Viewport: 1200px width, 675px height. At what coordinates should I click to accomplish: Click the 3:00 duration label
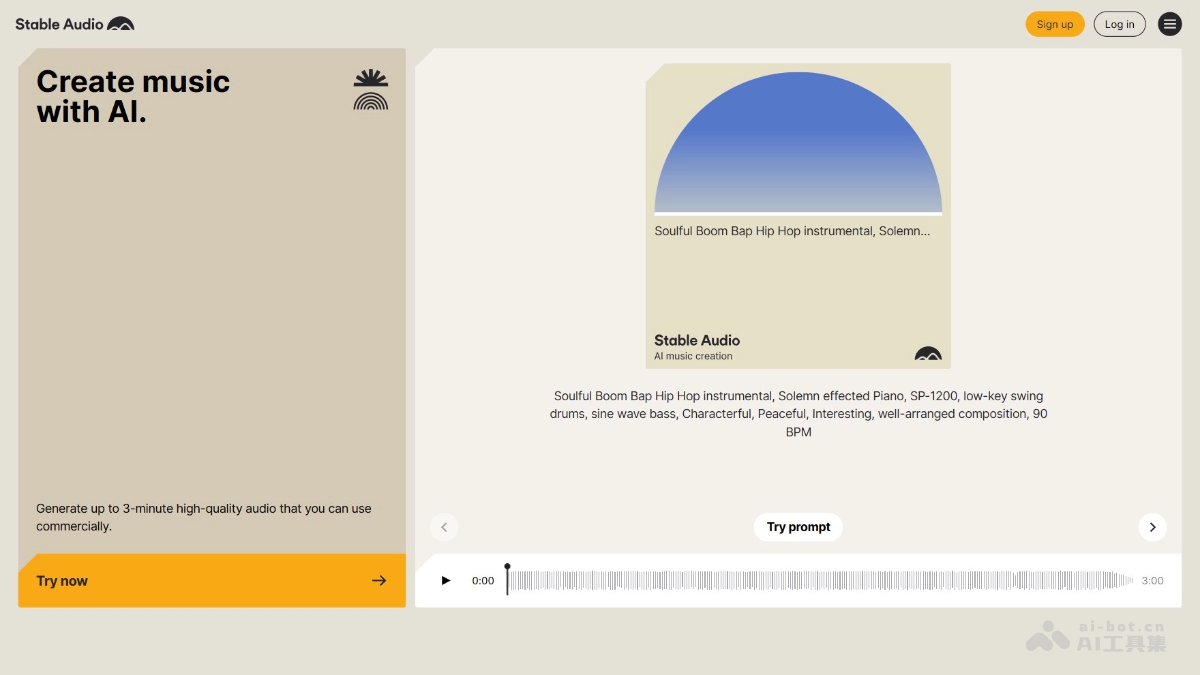(x=1152, y=580)
